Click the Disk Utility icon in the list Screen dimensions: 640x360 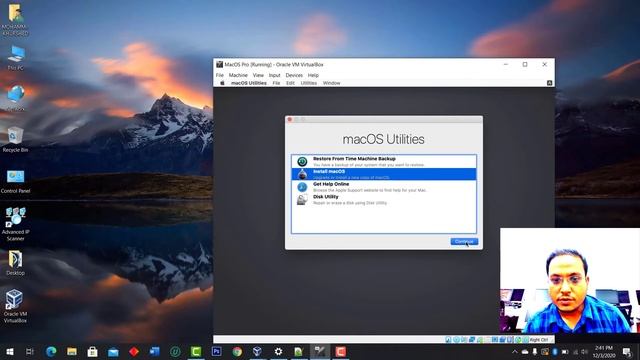tap(302, 200)
